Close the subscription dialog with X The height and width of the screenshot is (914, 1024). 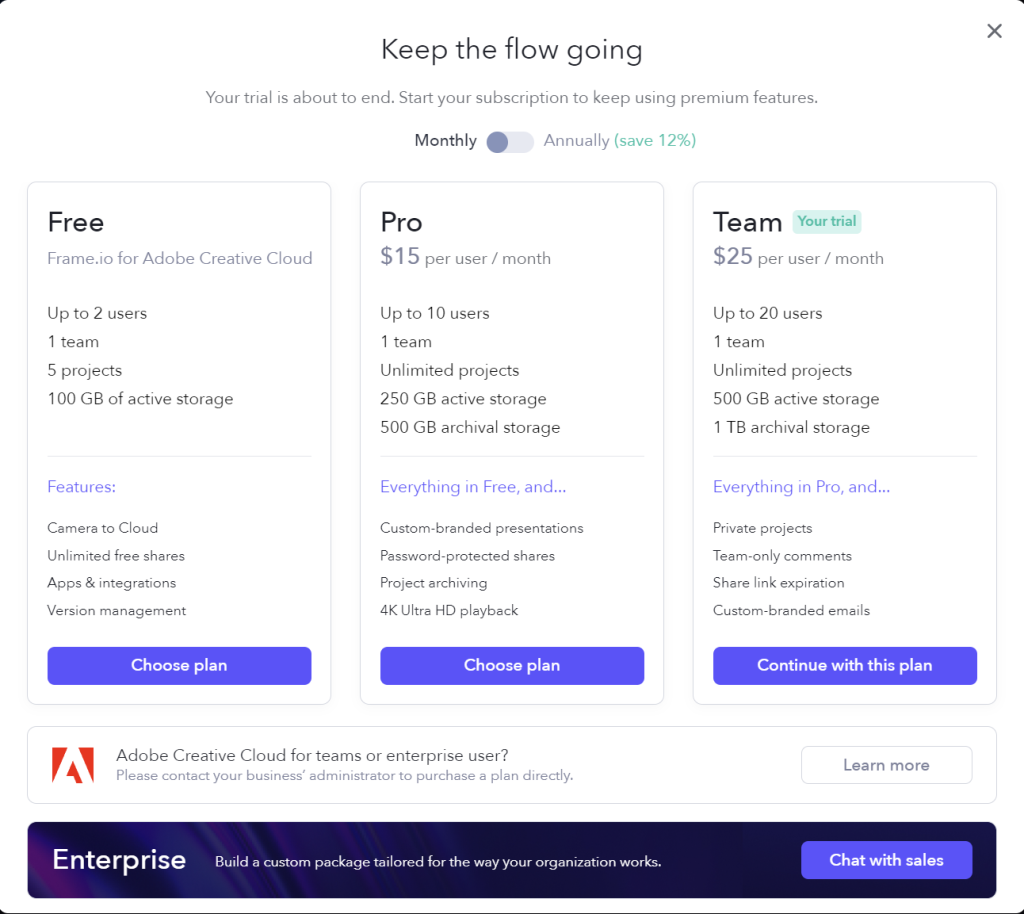[994, 31]
